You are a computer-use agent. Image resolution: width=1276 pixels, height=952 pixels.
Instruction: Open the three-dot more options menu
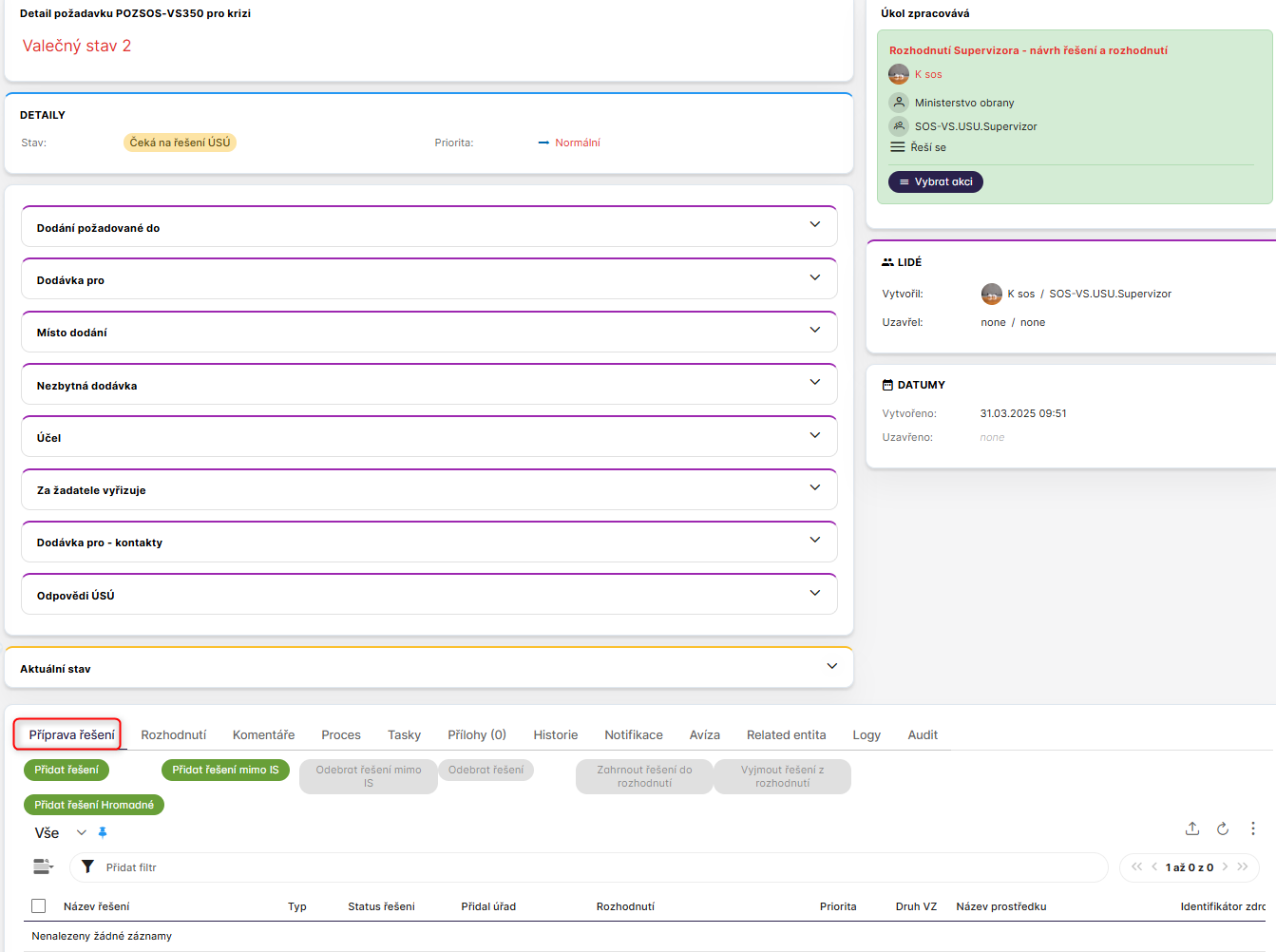(x=1253, y=828)
